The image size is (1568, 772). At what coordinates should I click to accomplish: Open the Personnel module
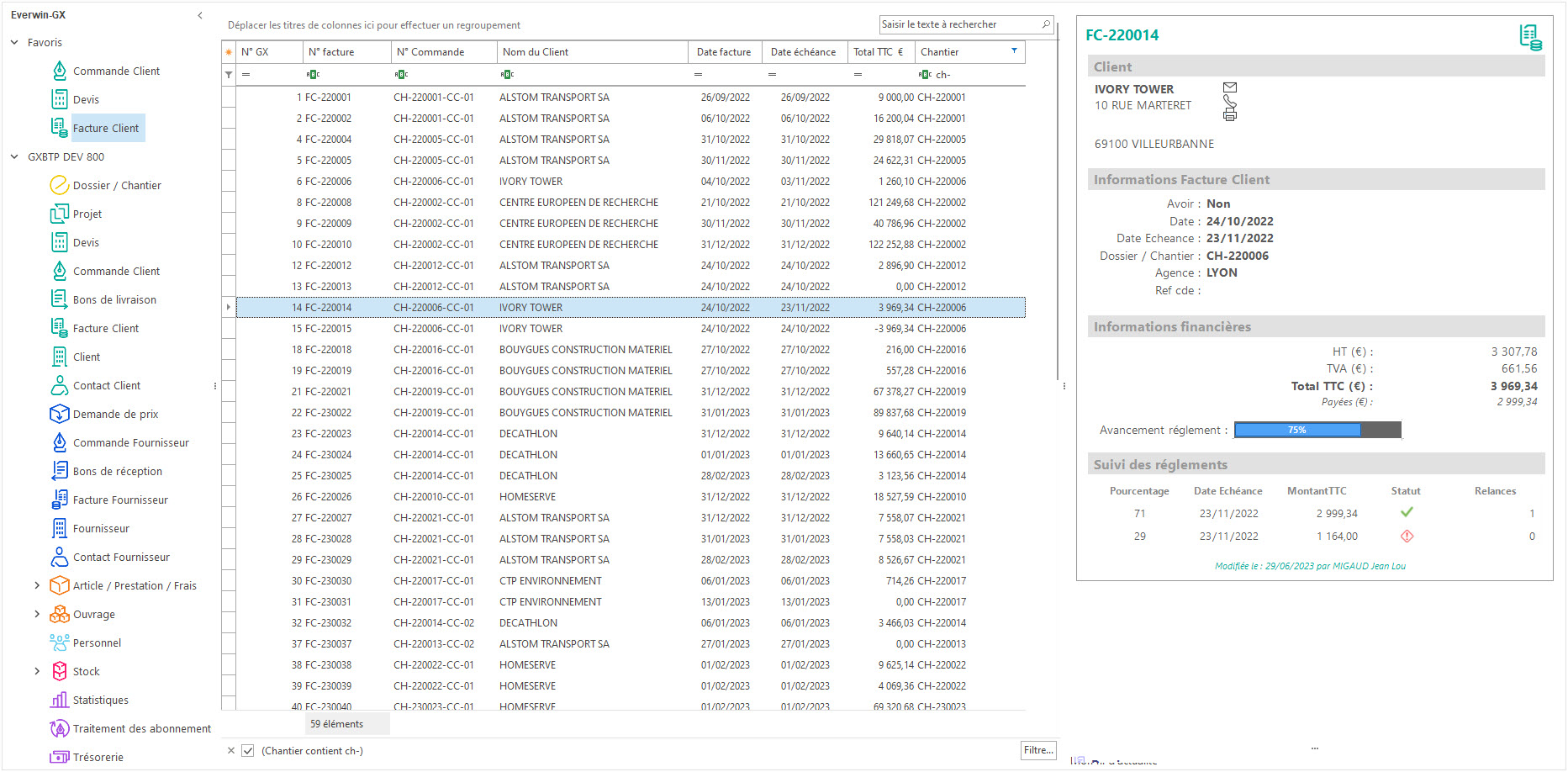(x=97, y=643)
